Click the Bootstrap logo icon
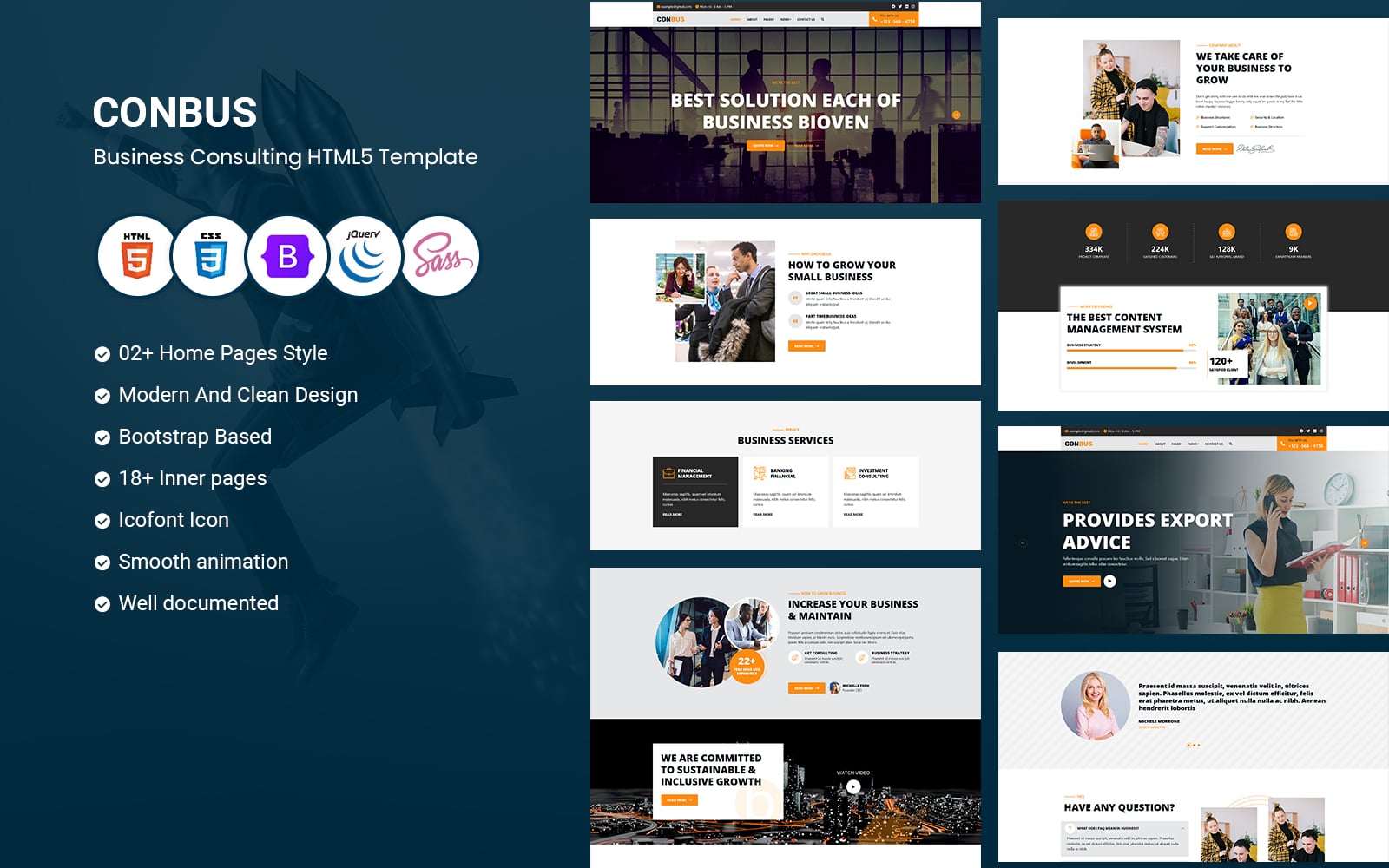The width and height of the screenshot is (1389, 868). (x=290, y=256)
